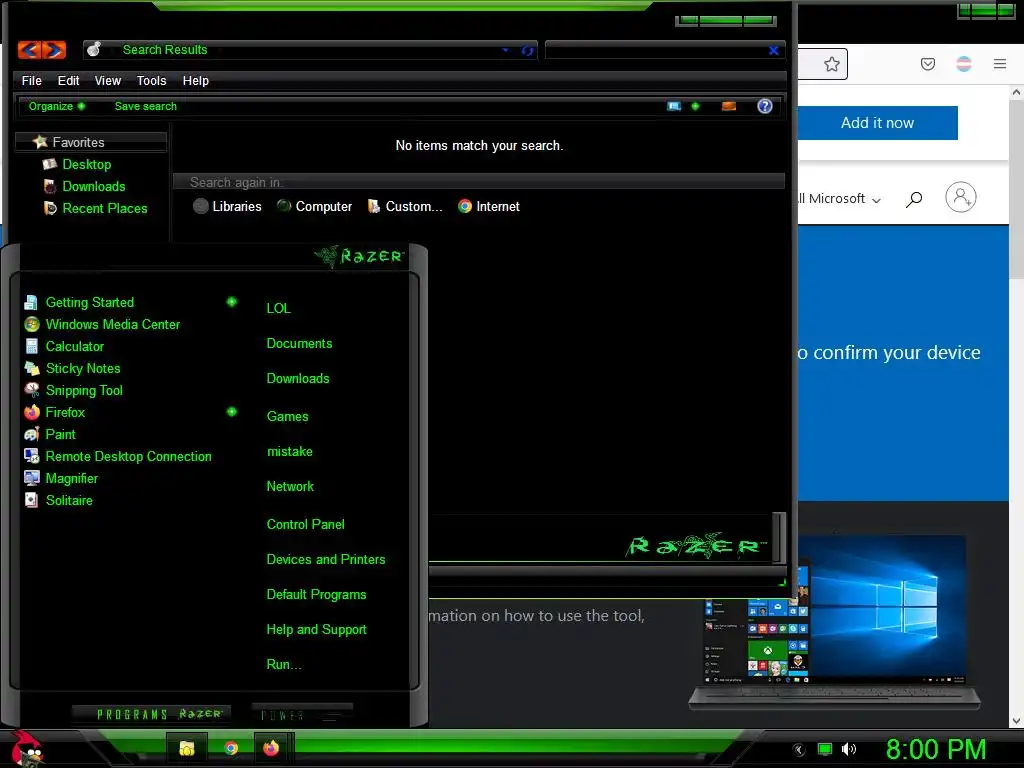Click the Power button in Start menu
The width and height of the screenshot is (1024, 768).
[x=302, y=714]
